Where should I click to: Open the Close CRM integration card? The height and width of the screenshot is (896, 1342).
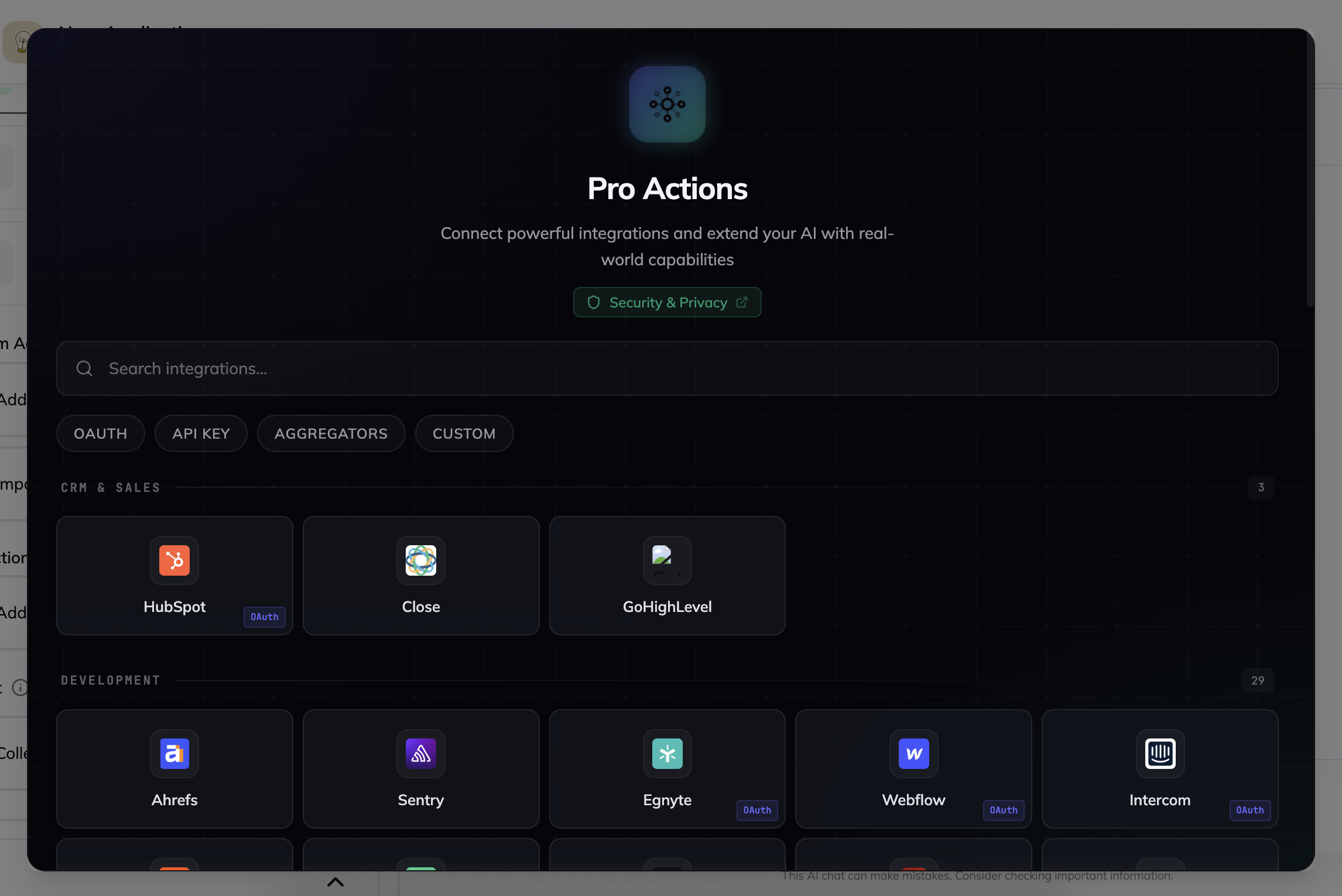pos(420,575)
